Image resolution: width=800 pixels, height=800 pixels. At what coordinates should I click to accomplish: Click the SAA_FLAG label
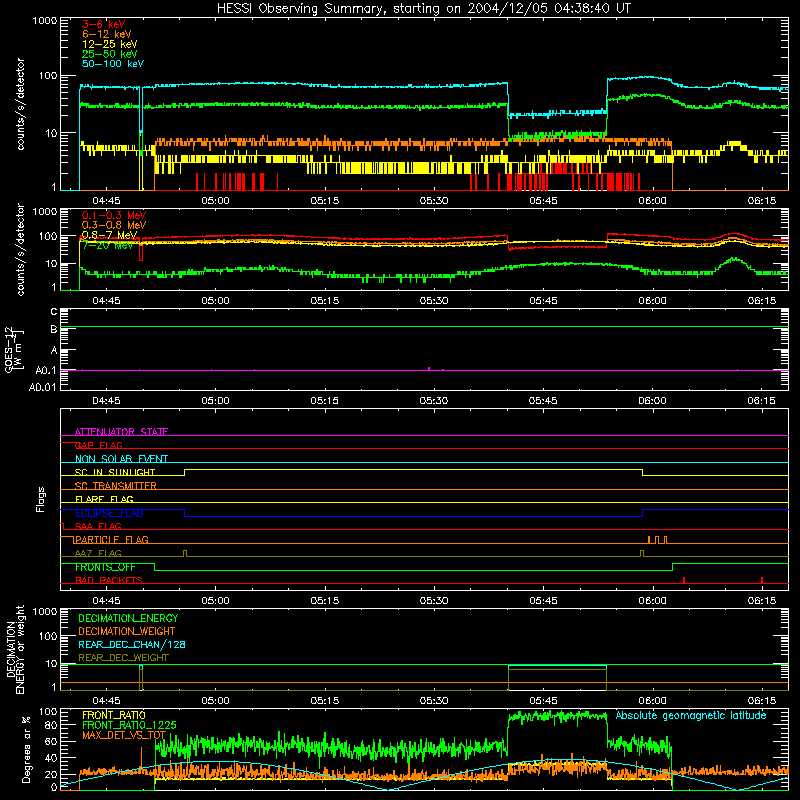(98, 526)
